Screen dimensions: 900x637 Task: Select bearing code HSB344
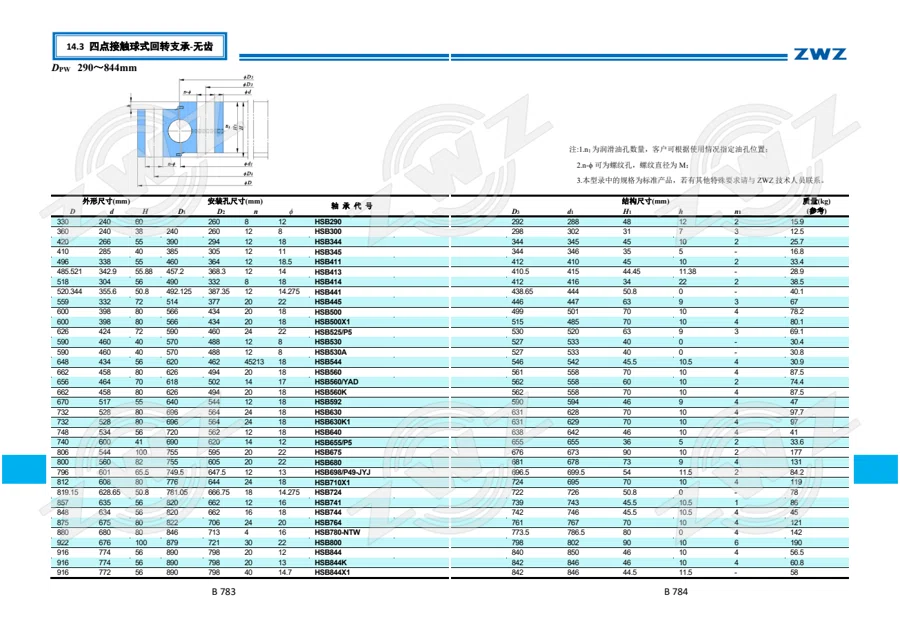coord(328,242)
